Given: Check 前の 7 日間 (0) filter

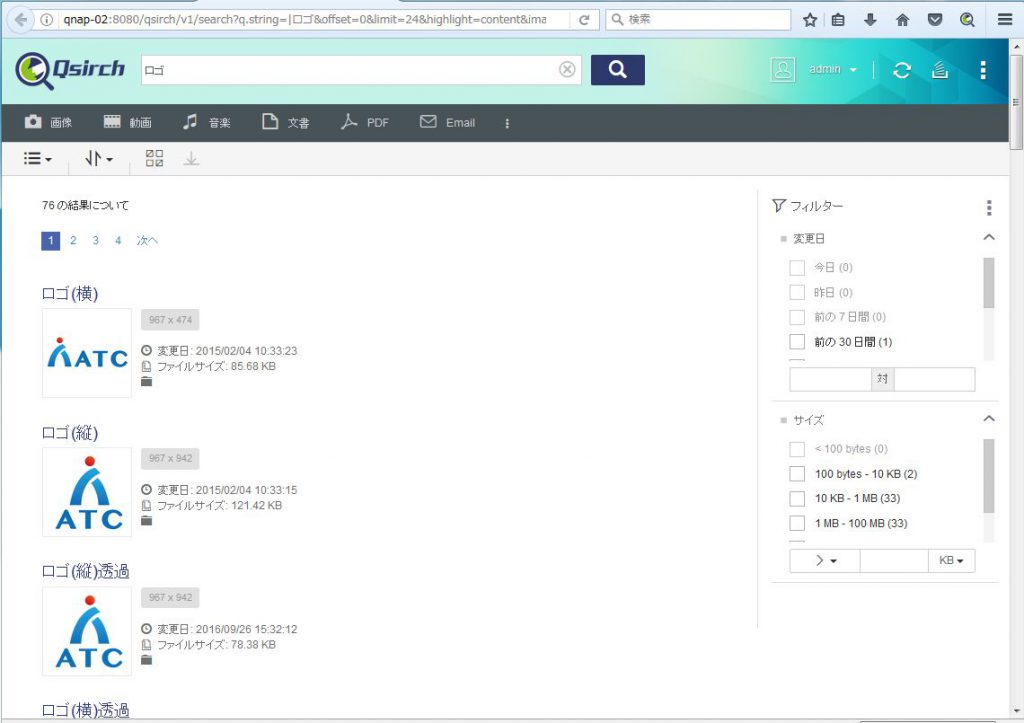Looking at the screenshot, I should (797, 317).
